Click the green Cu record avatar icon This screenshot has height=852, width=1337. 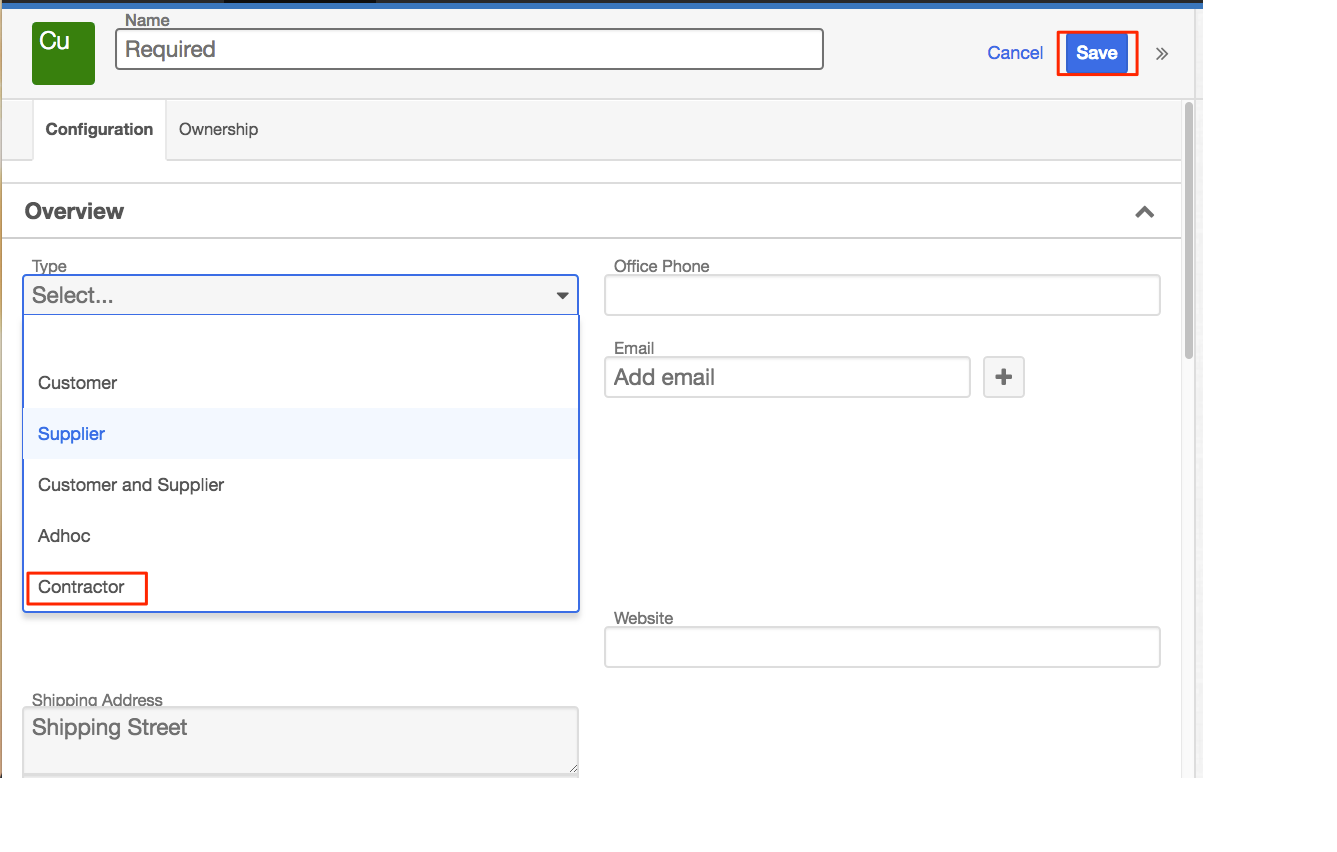[63, 53]
